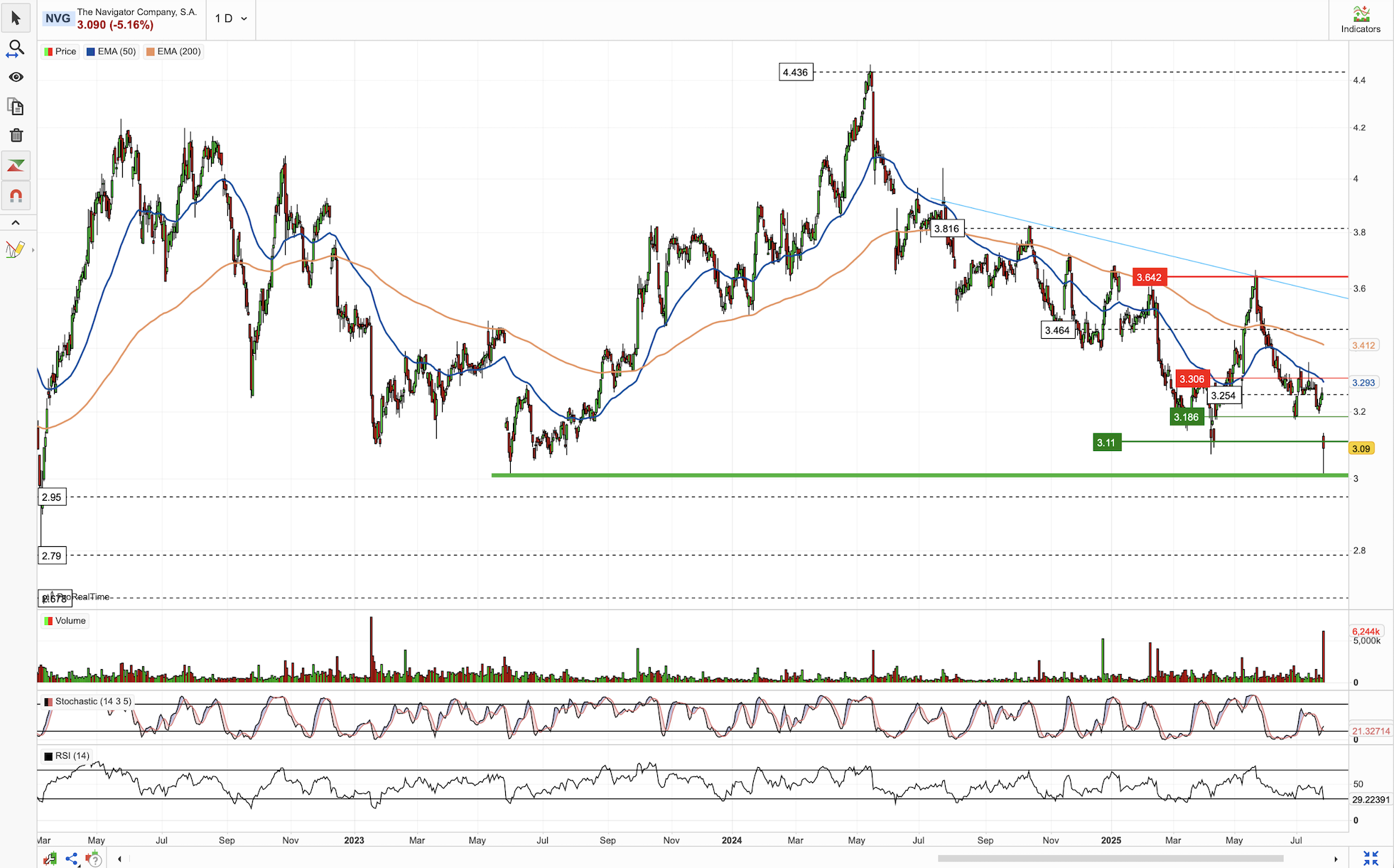Select the arrow cursor tool
Screen dimensions: 1394x868
pyautogui.click(x=16, y=18)
